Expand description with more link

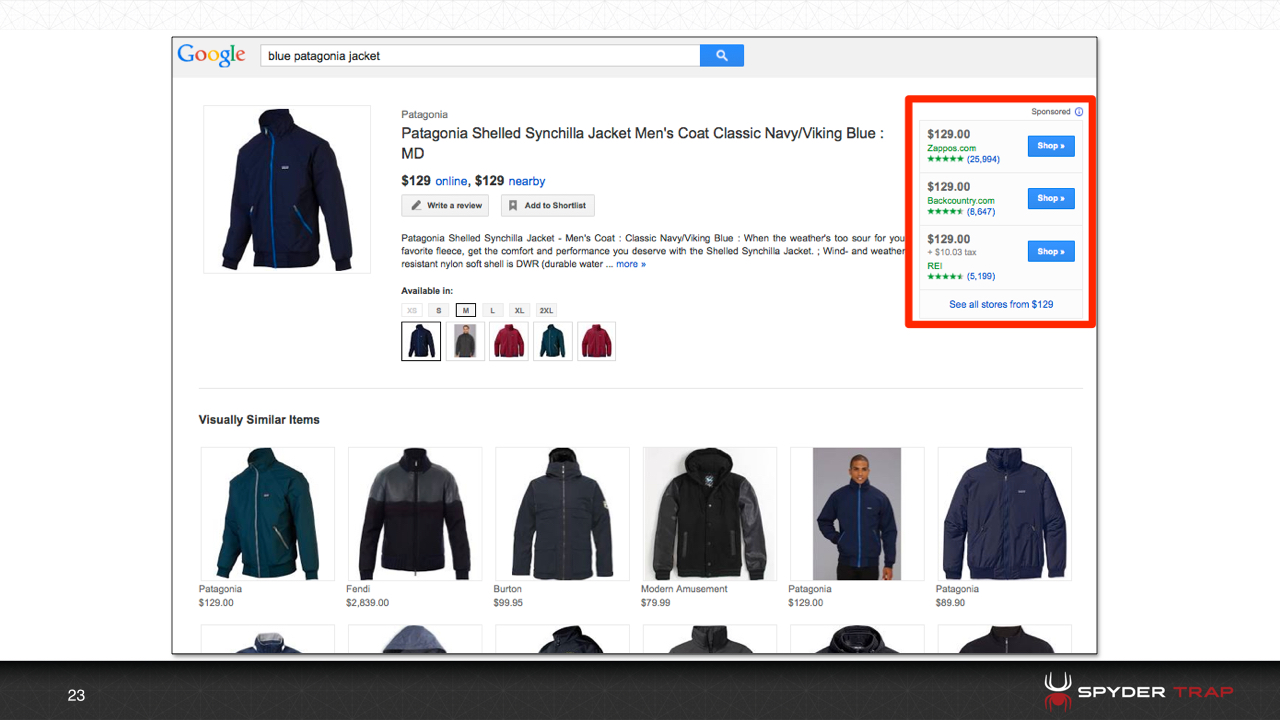pos(631,264)
